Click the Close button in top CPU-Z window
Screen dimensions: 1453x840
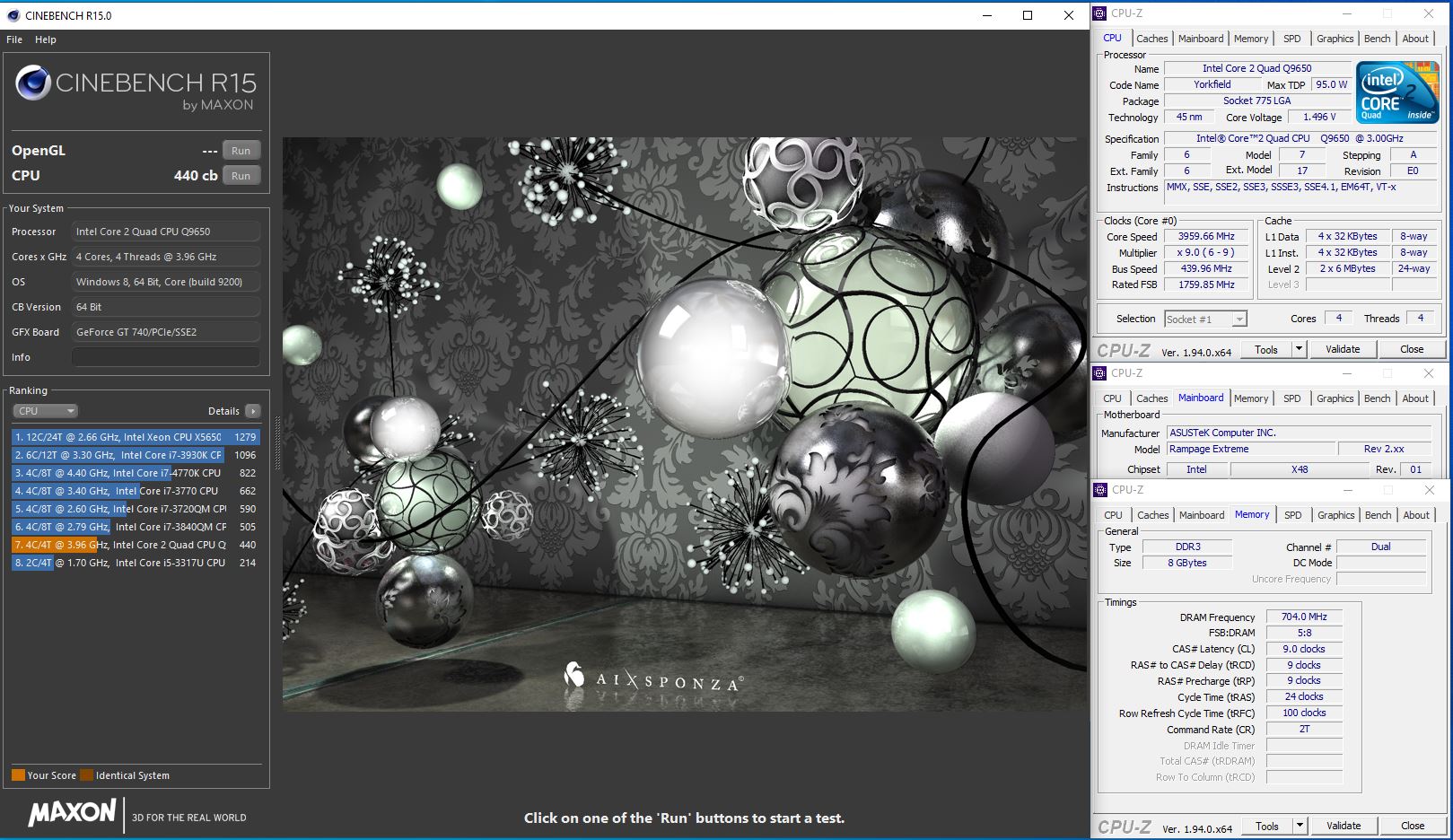[x=1412, y=349]
